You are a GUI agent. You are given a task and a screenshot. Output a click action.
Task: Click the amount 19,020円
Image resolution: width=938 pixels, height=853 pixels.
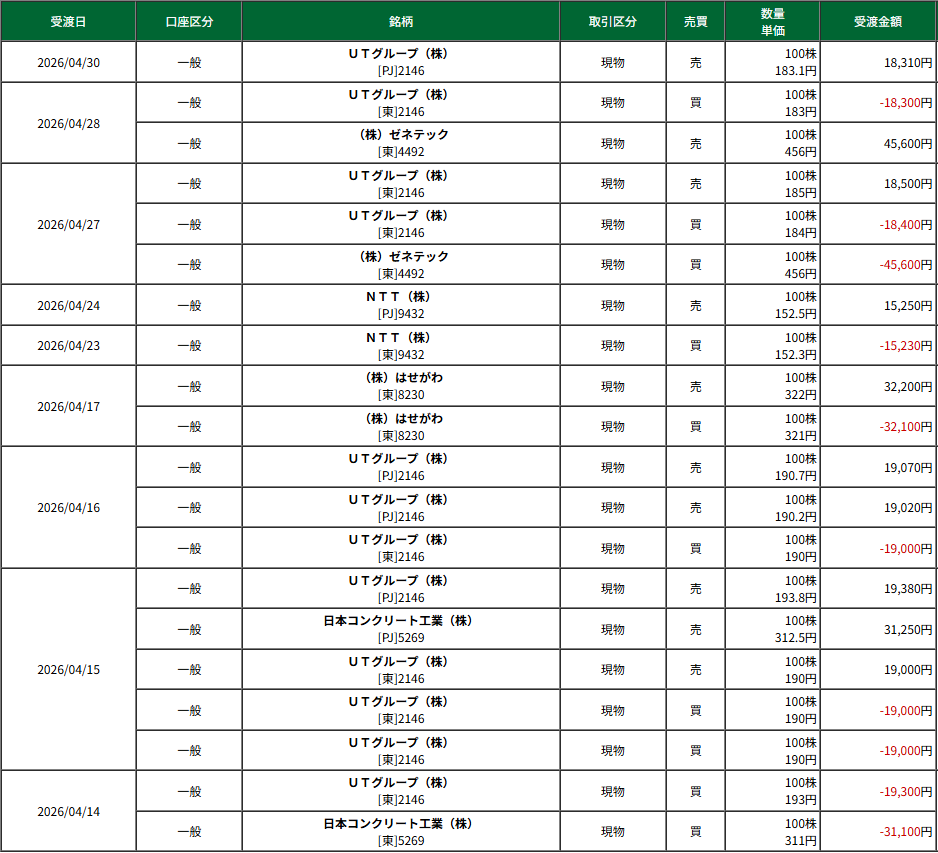(x=907, y=507)
